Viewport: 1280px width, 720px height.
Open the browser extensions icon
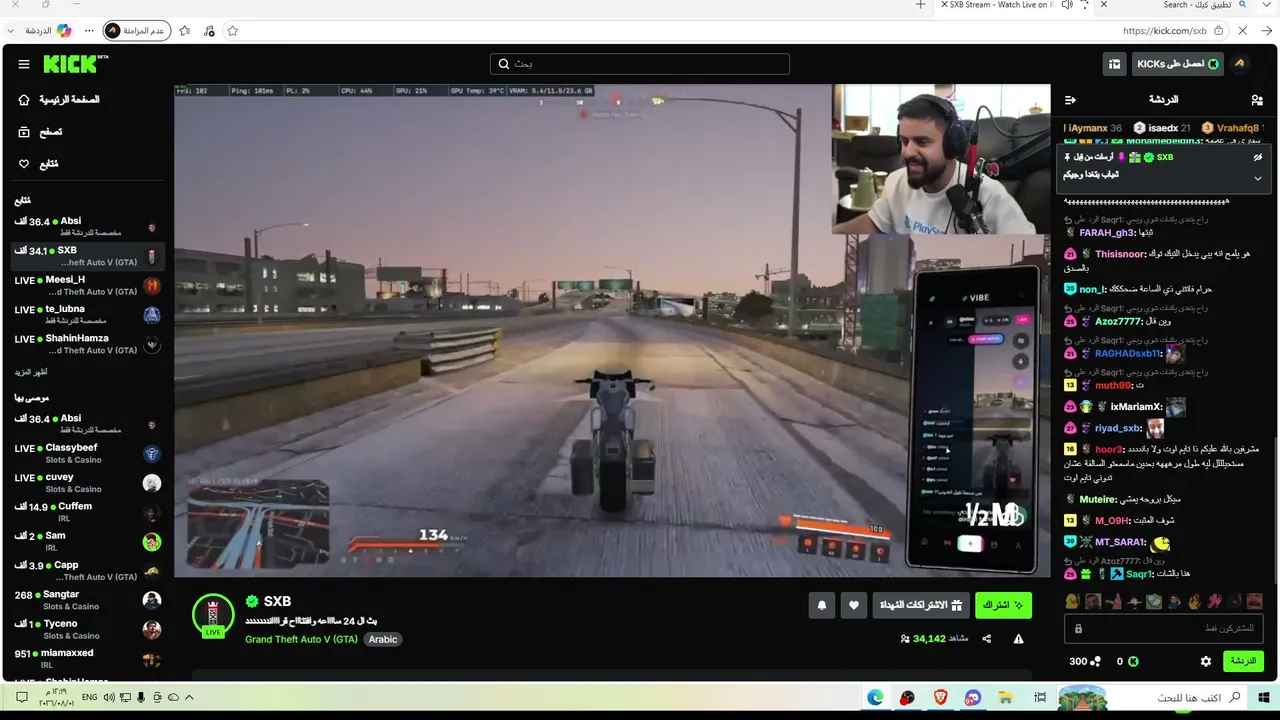click(209, 31)
